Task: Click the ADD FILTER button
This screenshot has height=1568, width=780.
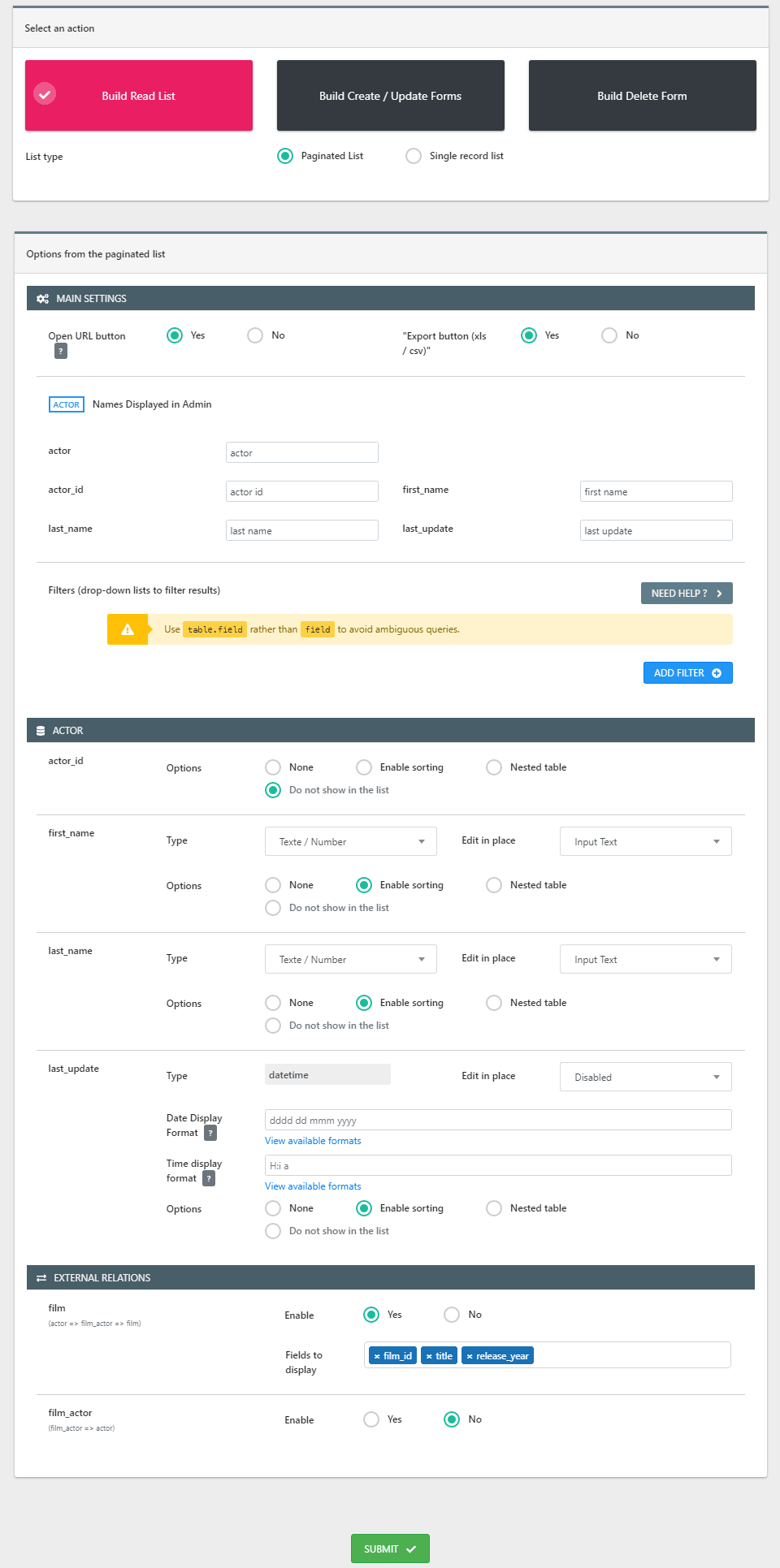Action: [x=688, y=673]
